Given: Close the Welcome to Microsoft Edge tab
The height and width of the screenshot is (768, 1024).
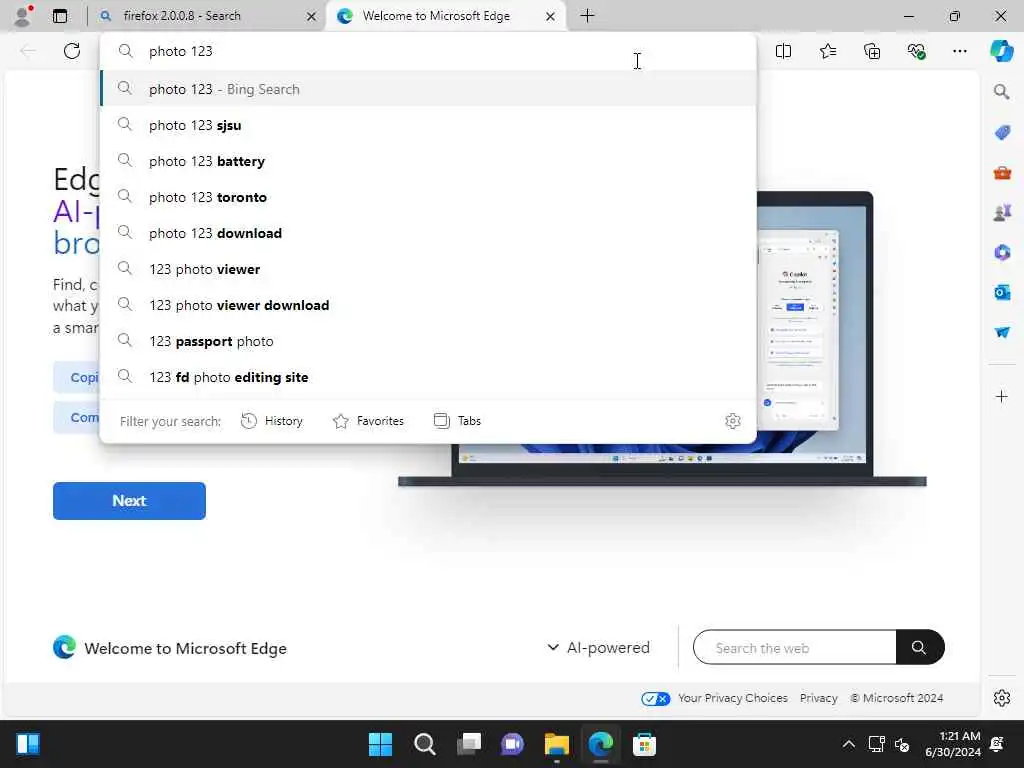Looking at the screenshot, I should pyautogui.click(x=551, y=16).
